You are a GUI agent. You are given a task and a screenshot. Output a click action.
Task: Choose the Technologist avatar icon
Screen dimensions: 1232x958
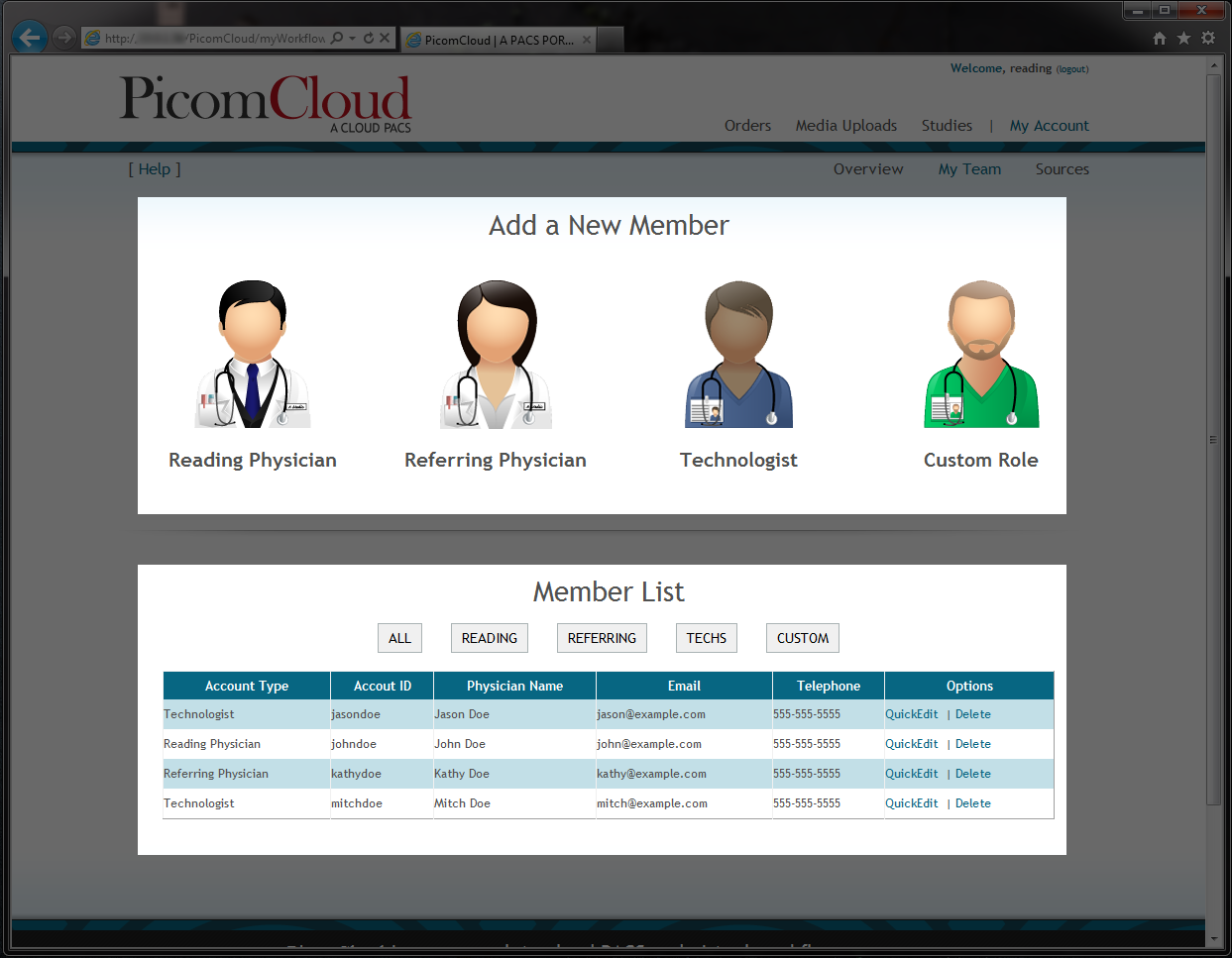click(x=738, y=354)
